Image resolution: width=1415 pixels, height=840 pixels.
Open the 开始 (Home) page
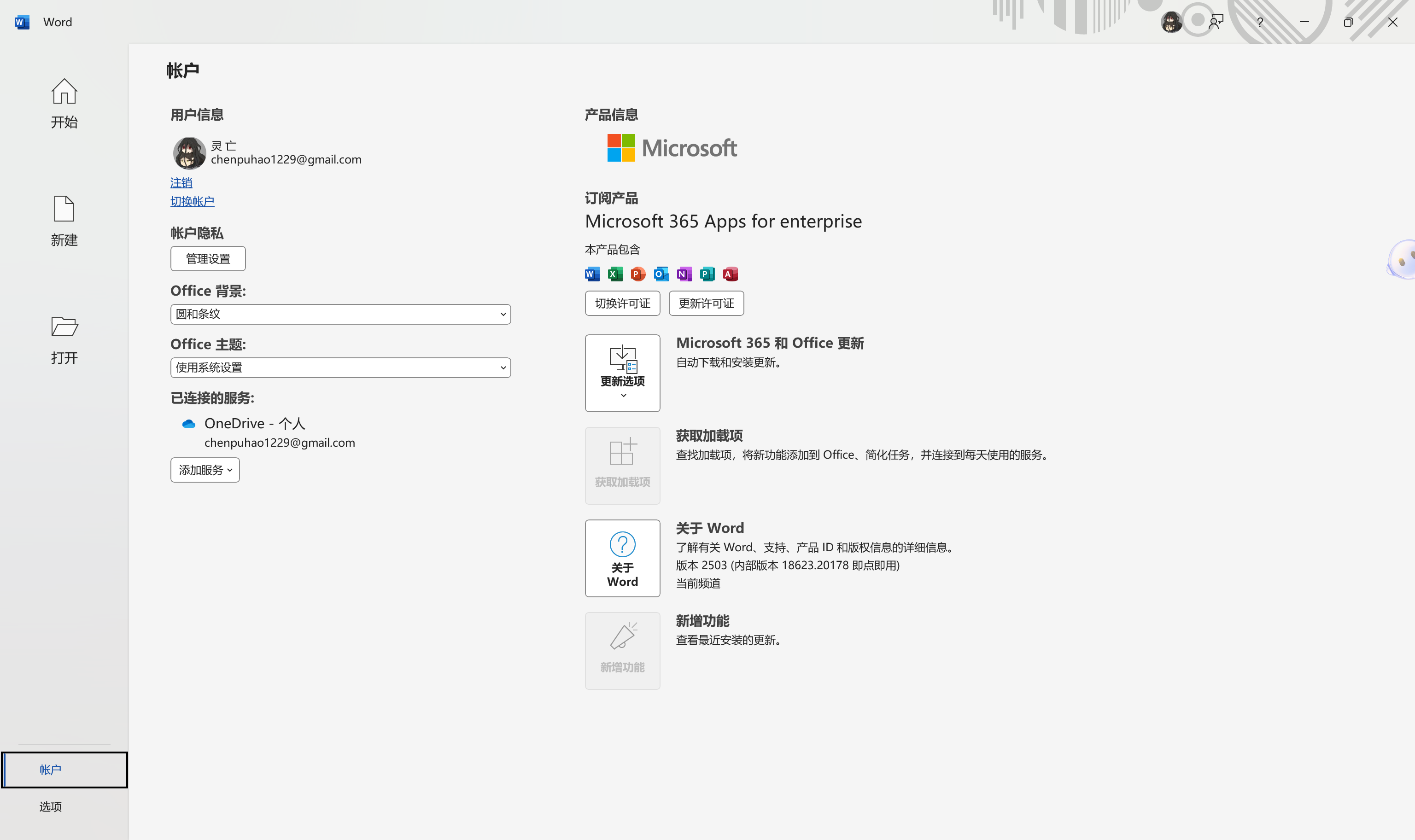click(x=64, y=104)
